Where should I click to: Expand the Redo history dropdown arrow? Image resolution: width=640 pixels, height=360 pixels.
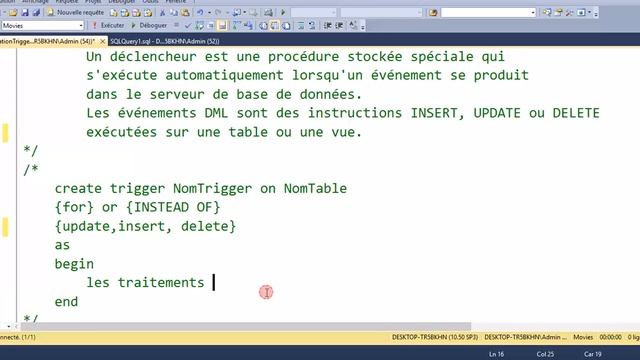227,13
